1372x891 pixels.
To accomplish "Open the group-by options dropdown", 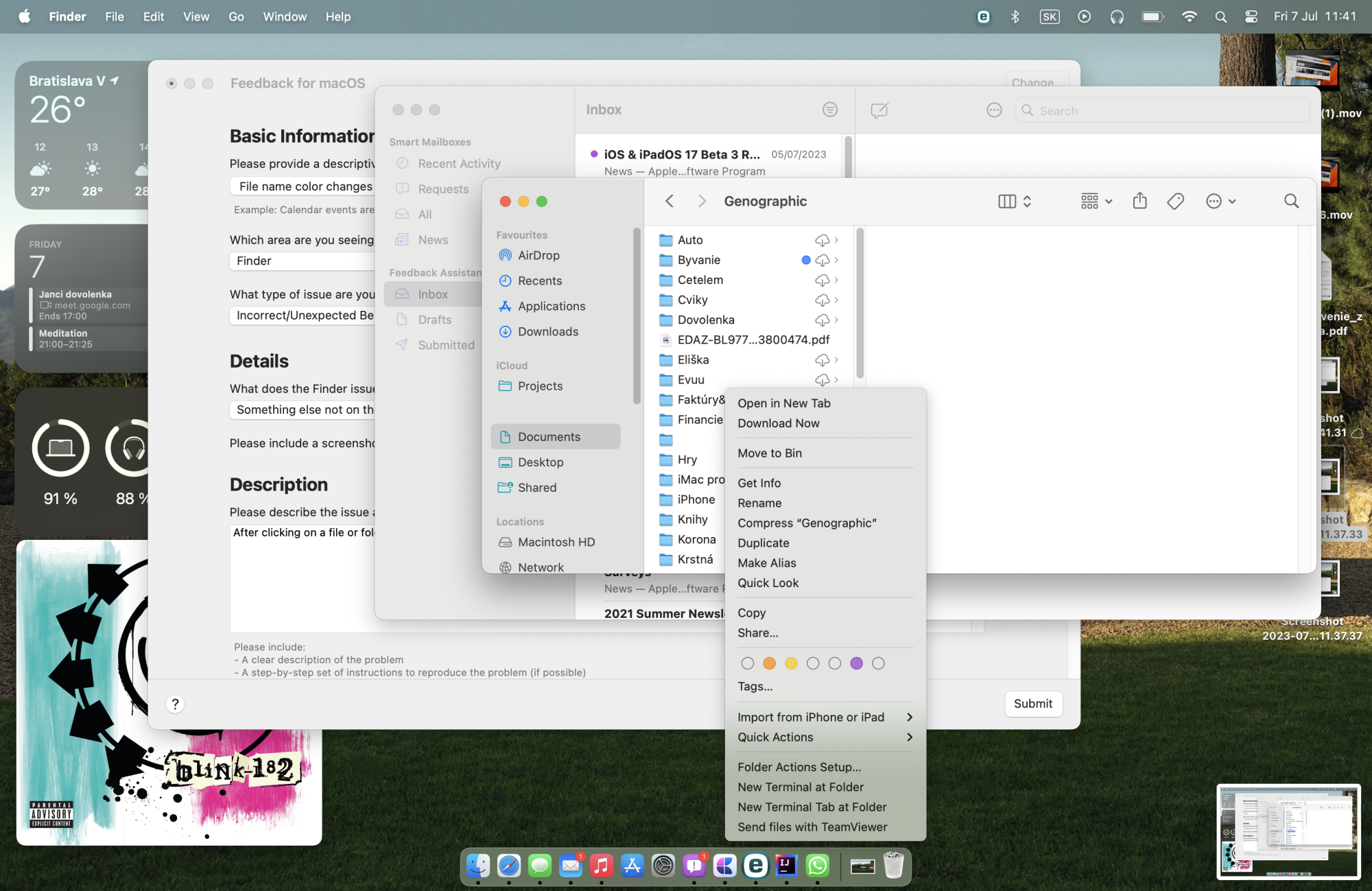I will pos(1096,201).
